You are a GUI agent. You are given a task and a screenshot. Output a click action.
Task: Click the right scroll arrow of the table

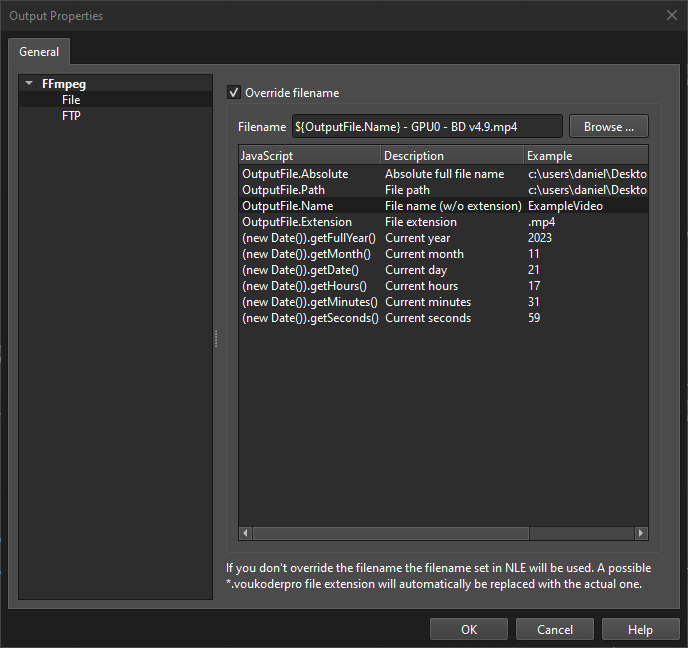point(642,534)
